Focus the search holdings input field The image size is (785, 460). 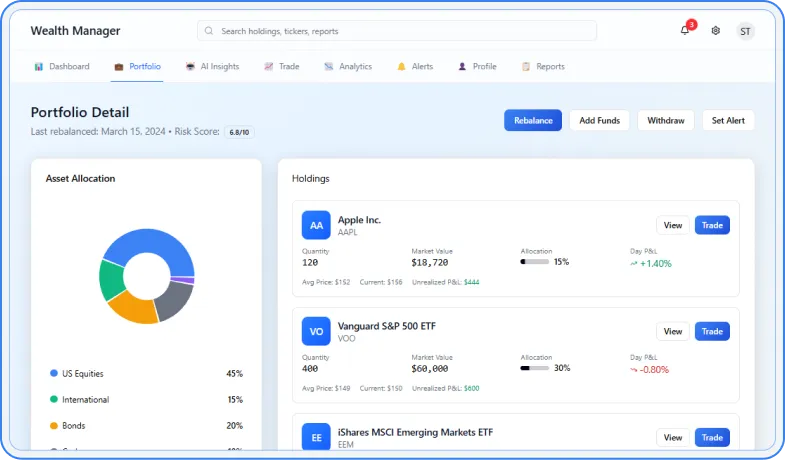pyautogui.click(x=400, y=31)
